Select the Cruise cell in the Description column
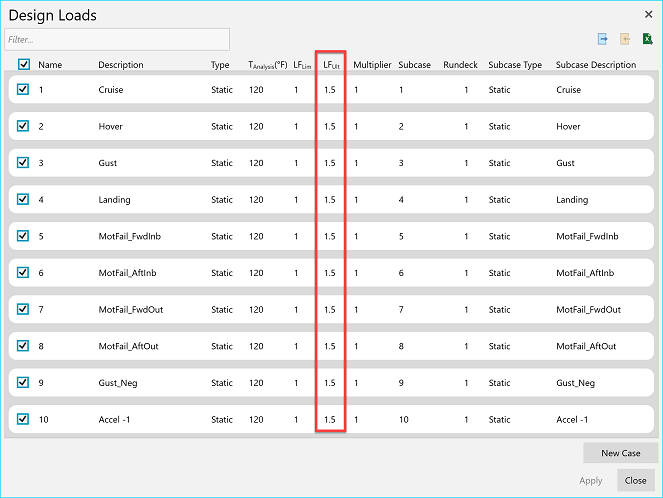The image size is (663, 498). point(111,90)
